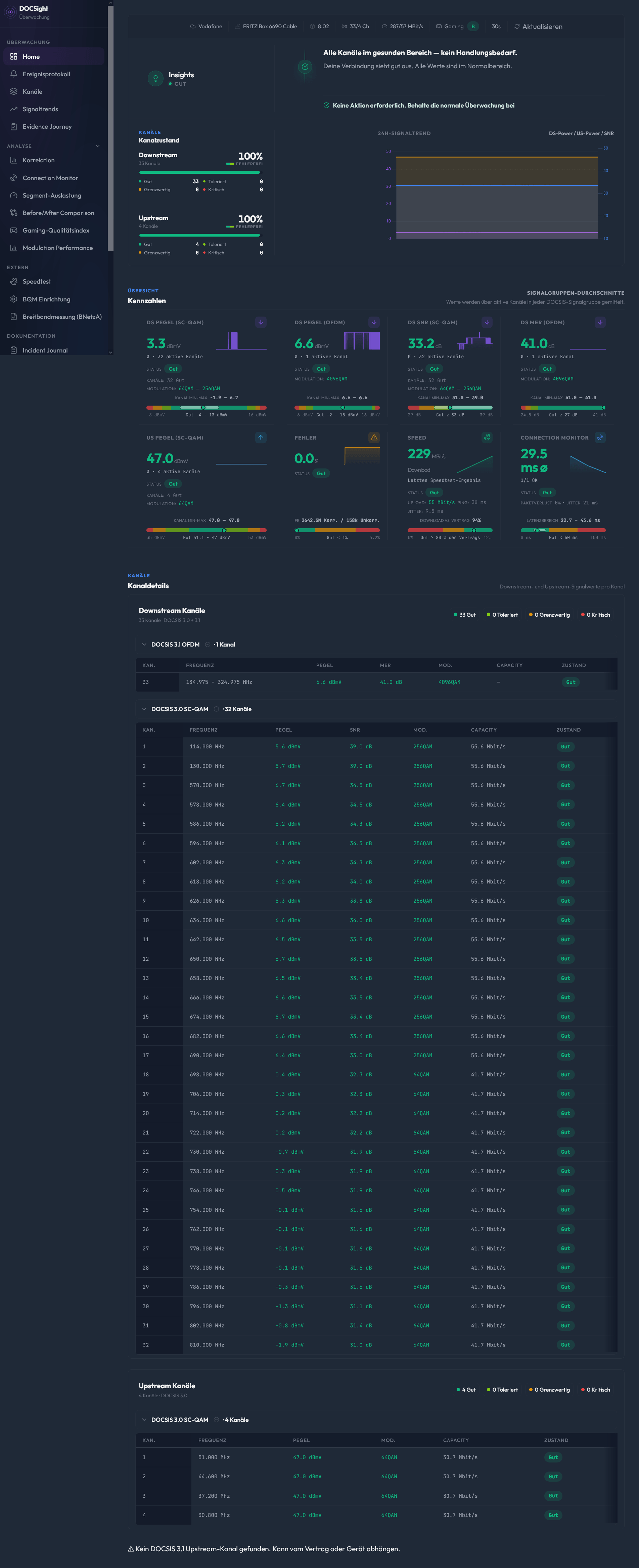Viewport: 639px width, 1568px height.
Task: Open Korrelation via the bar-chart icon
Action: [13, 160]
